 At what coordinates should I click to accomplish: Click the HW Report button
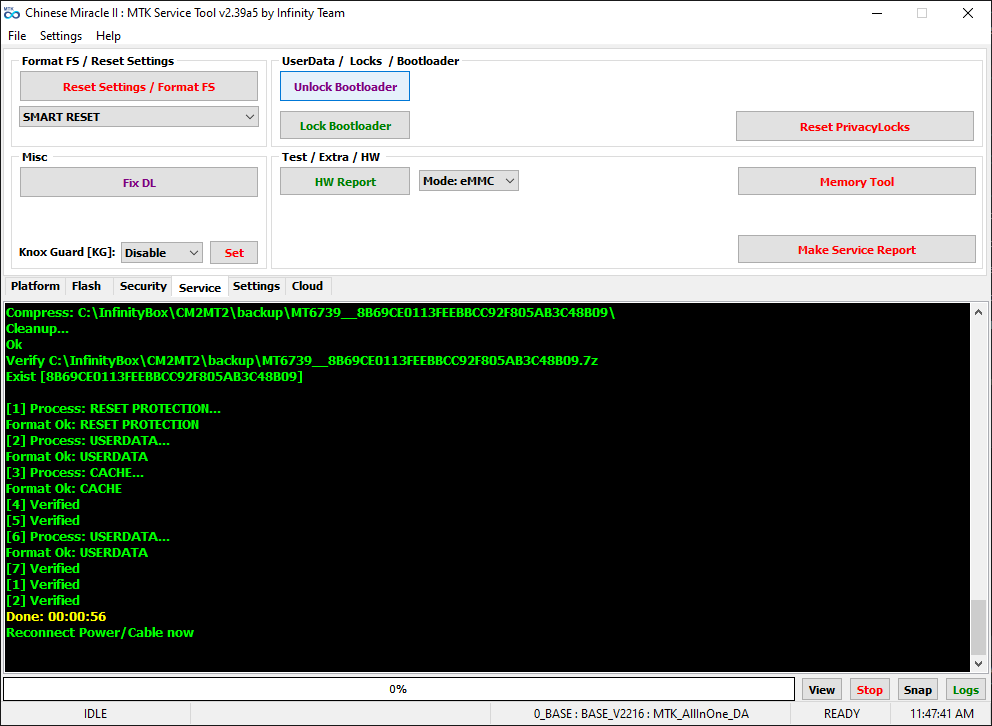(x=345, y=182)
